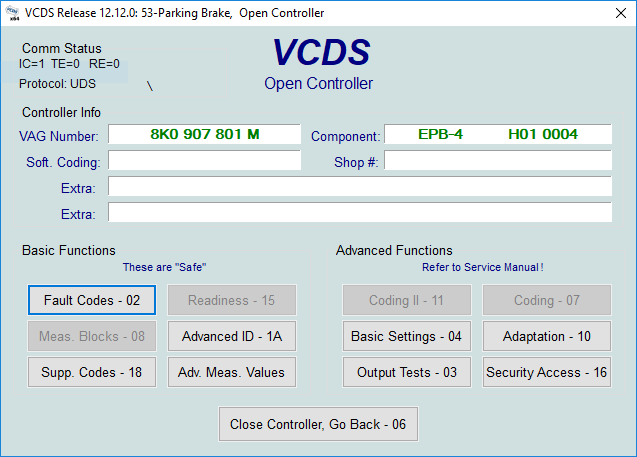The width and height of the screenshot is (637, 457).
Task: Open Supp. Codes - 18
Action: click(x=92, y=372)
